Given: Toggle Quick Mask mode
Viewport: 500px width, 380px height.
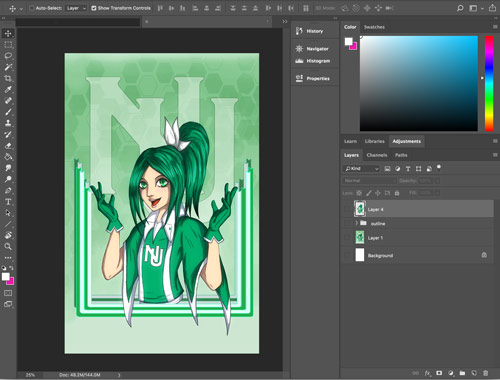Looking at the screenshot, I should pyautogui.click(x=8, y=293).
